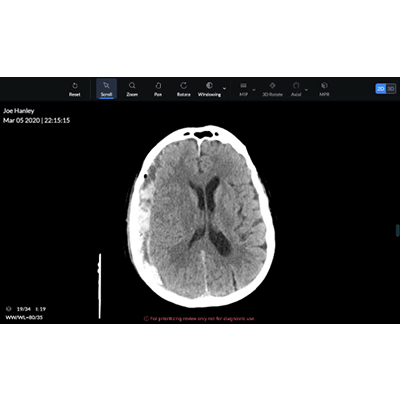Viewport: 400px width, 400px height.
Task: Expand the Windowing presets dropdown arrow
Action: click(x=224, y=89)
